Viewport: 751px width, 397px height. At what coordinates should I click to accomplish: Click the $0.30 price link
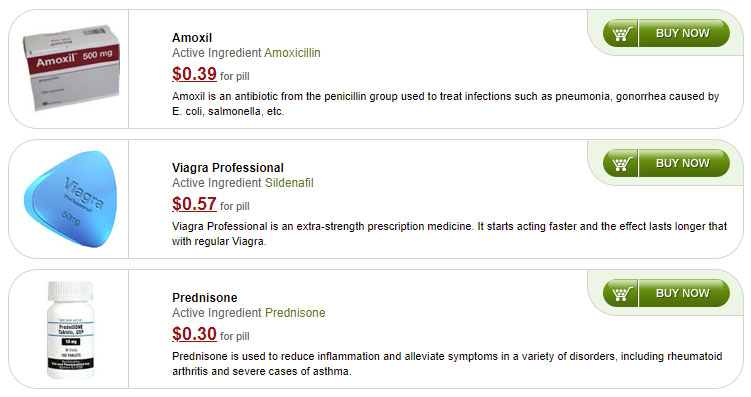(194, 333)
